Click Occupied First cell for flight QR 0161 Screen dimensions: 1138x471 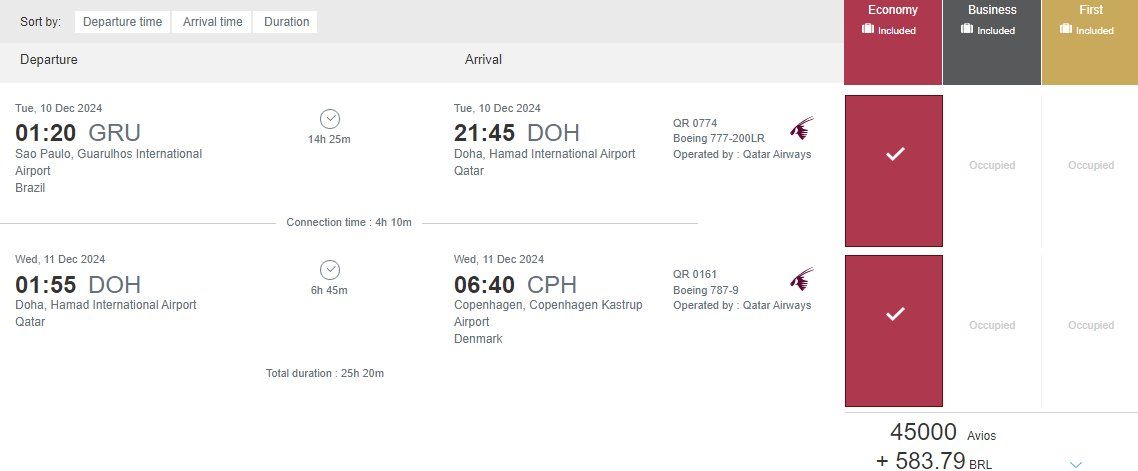pyautogui.click(x=1090, y=326)
